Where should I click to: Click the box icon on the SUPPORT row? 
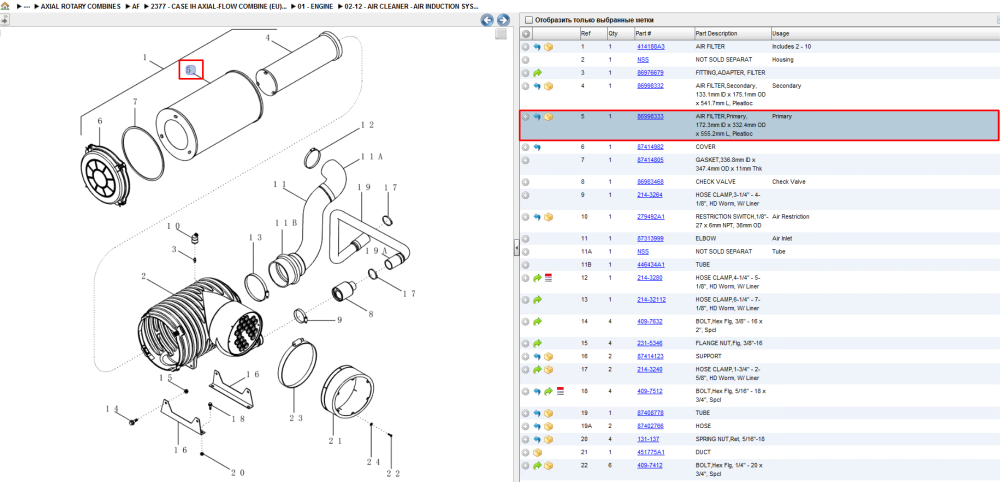click(x=548, y=356)
